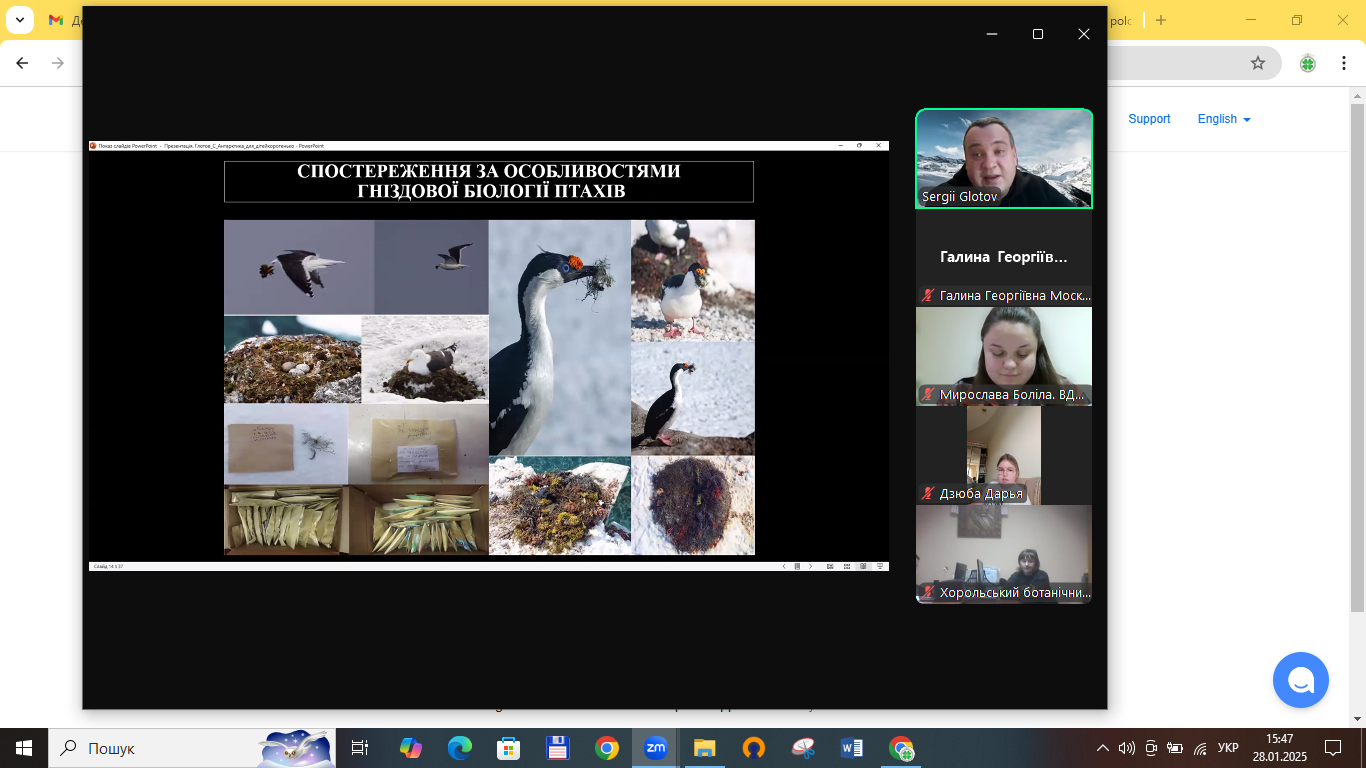Toggle the system volume icon
This screenshot has width=1366, height=768.
pos(1127,748)
